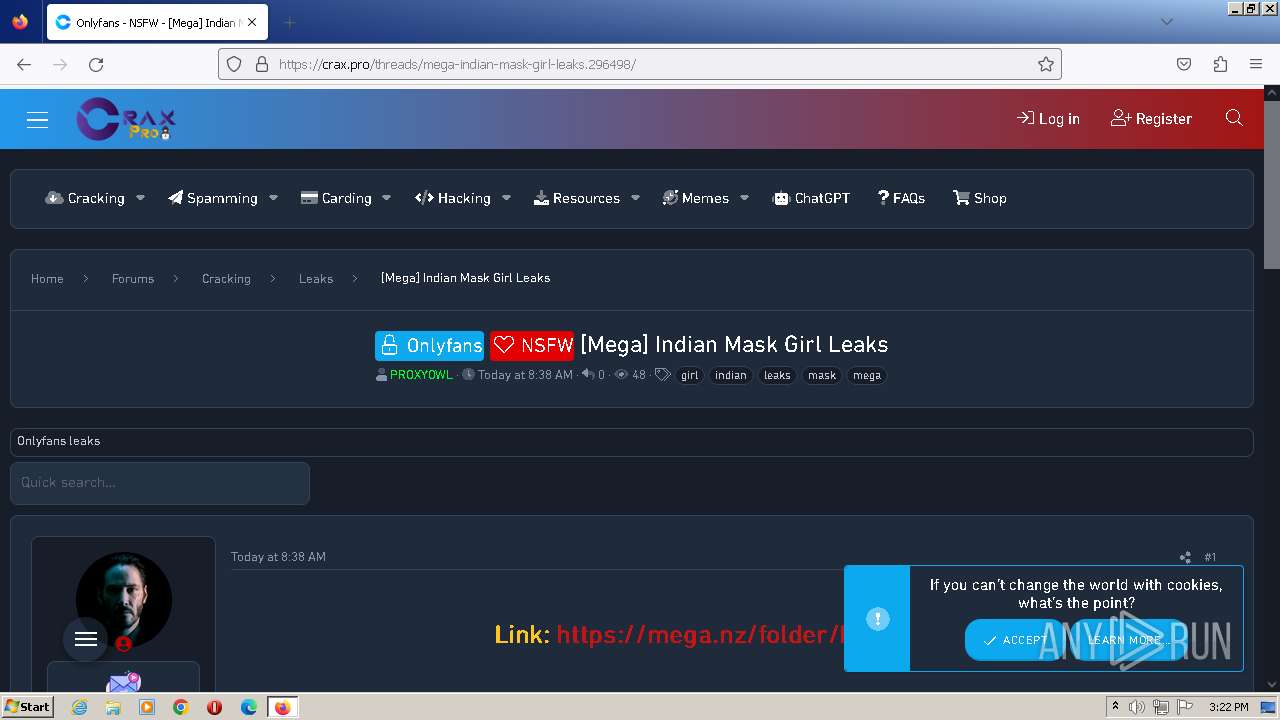The height and width of the screenshot is (720, 1280).
Task: Click the poster's avatar image
Action: [124, 600]
